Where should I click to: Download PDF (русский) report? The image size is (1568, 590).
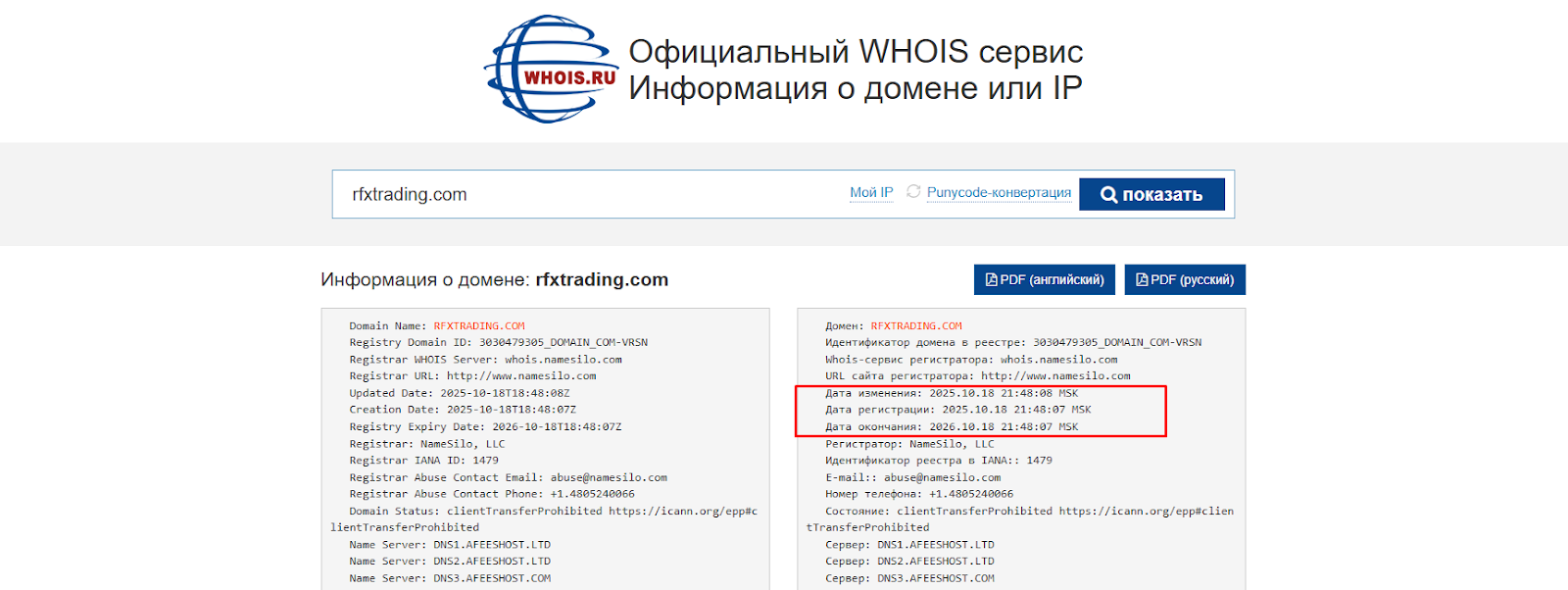pos(1185,279)
